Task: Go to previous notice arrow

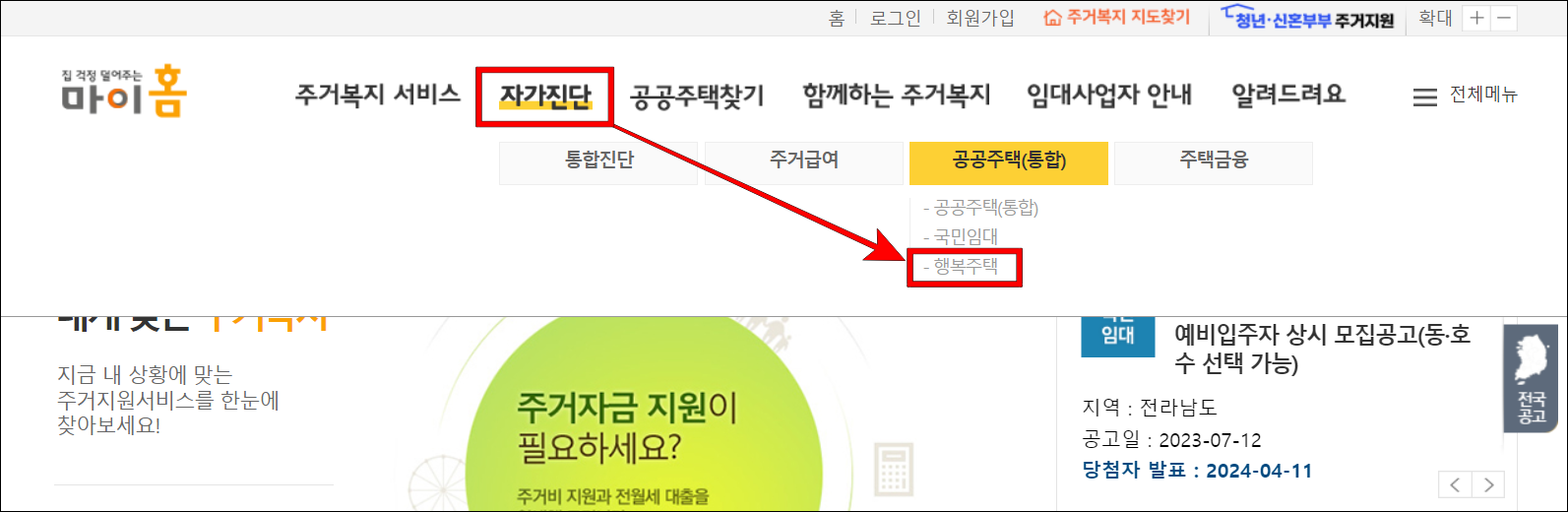Action: [x=1455, y=484]
